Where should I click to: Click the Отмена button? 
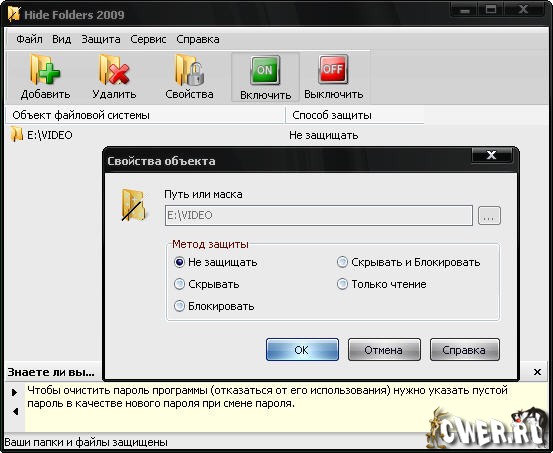click(384, 350)
